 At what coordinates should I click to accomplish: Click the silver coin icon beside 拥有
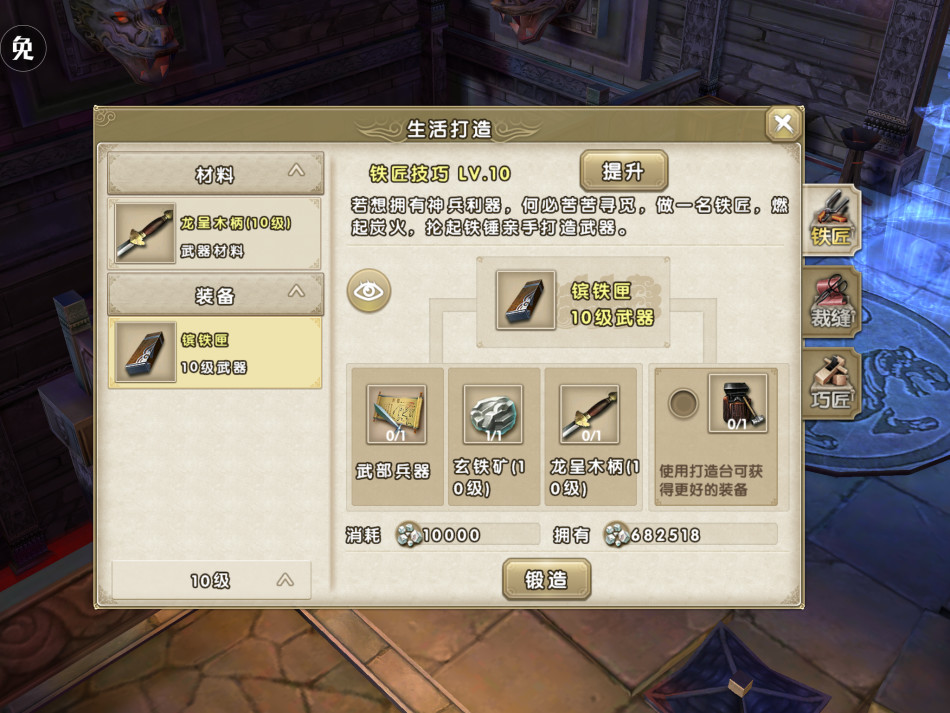click(617, 534)
